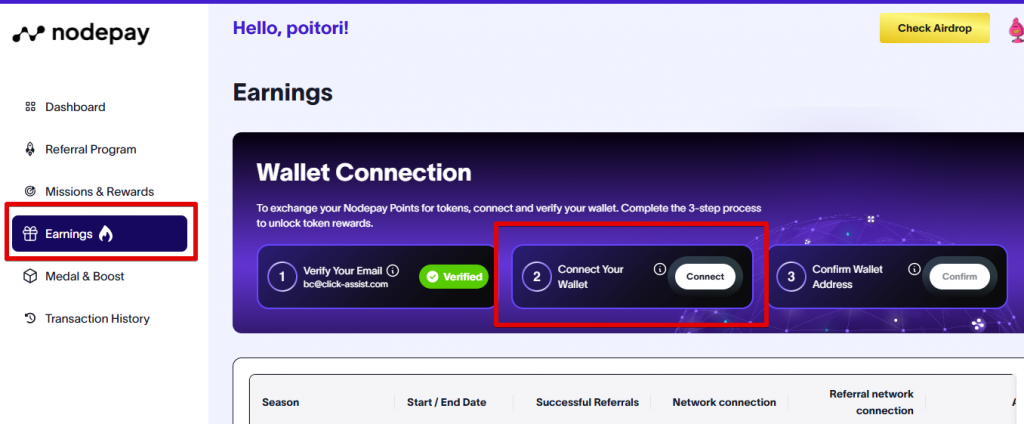This screenshot has height=424, width=1024.
Task: Click info icon beside Connect Your Wallet
Action: pyautogui.click(x=659, y=269)
